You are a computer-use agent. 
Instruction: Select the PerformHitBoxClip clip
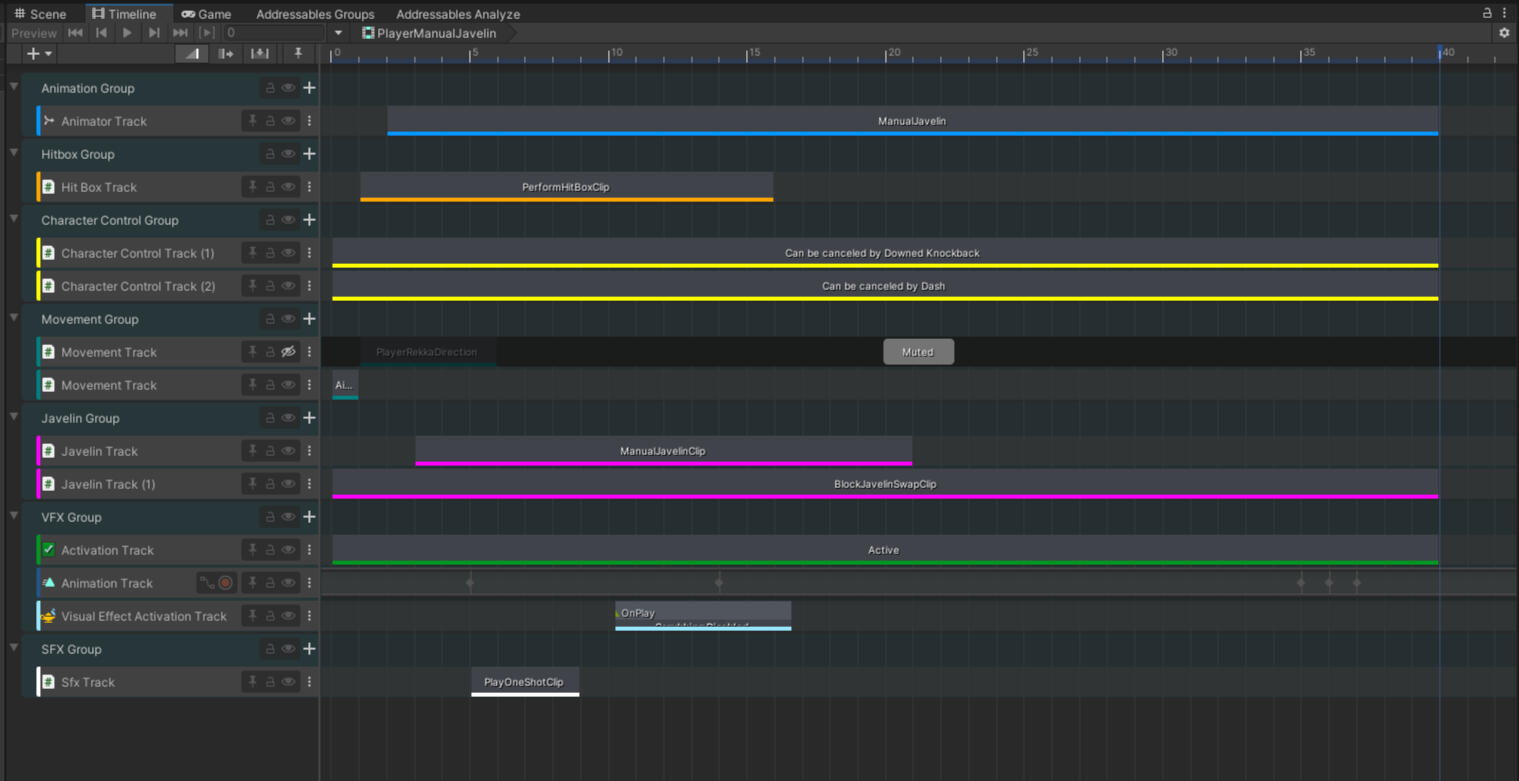566,187
